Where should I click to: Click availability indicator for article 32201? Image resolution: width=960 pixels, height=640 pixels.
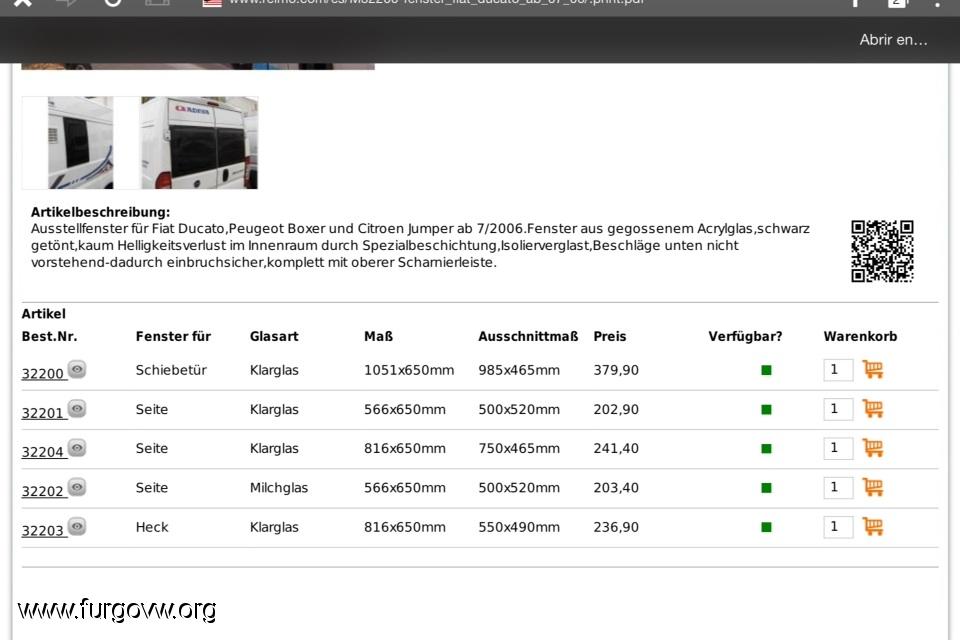point(766,409)
